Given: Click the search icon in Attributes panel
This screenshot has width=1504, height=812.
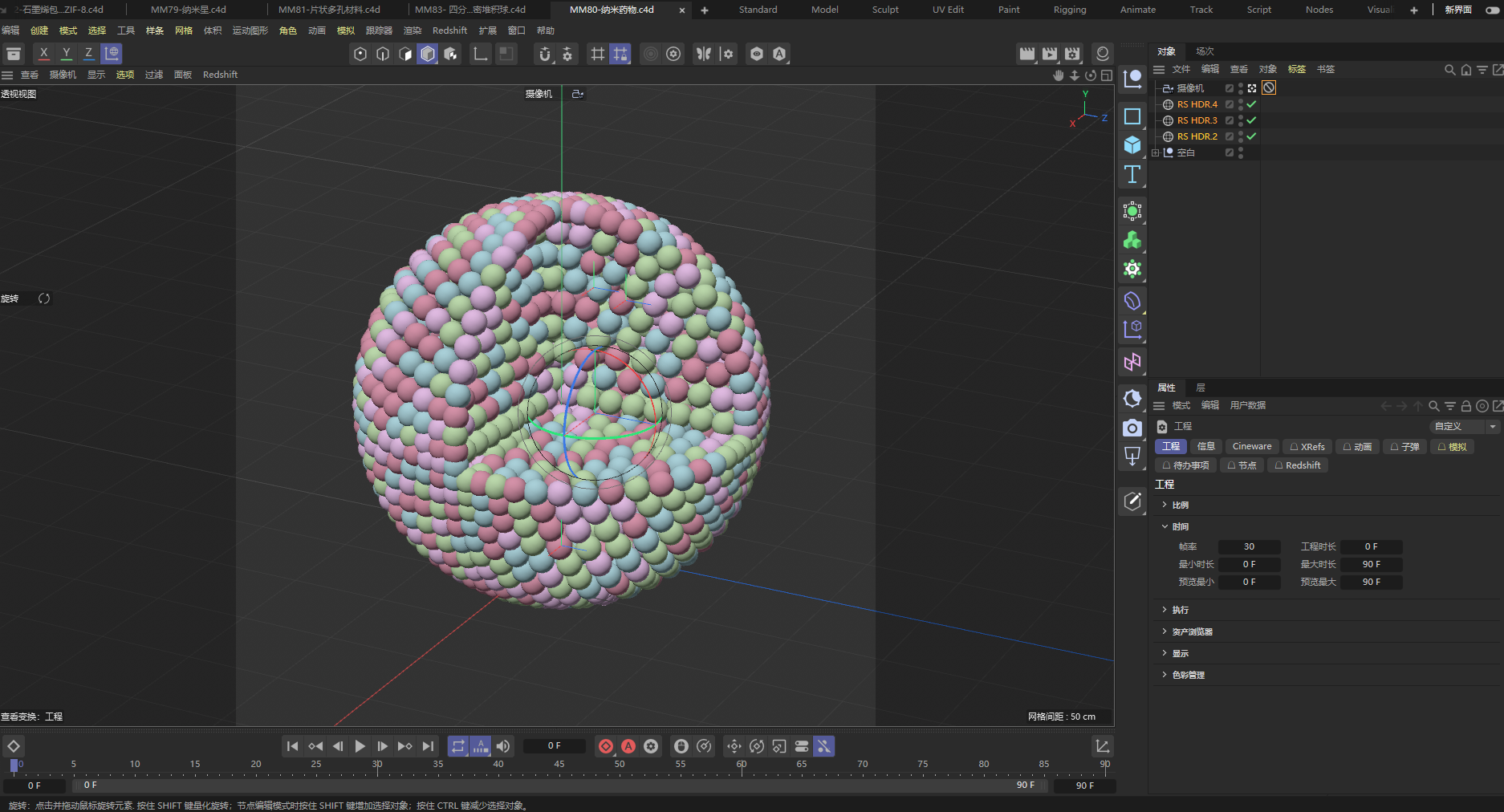Looking at the screenshot, I should [x=1434, y=406].
